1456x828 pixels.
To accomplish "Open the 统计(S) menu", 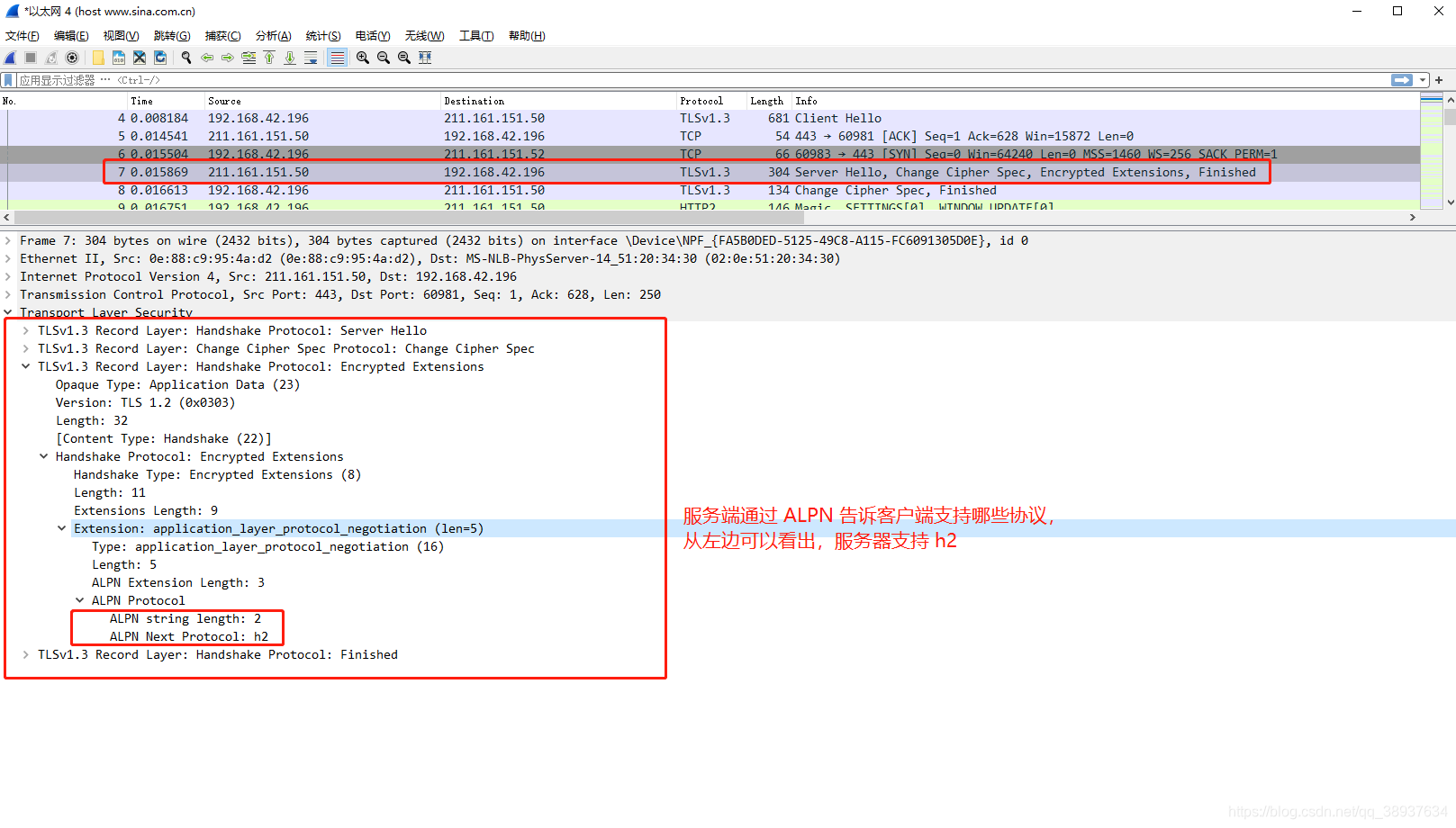I will 323,36.
